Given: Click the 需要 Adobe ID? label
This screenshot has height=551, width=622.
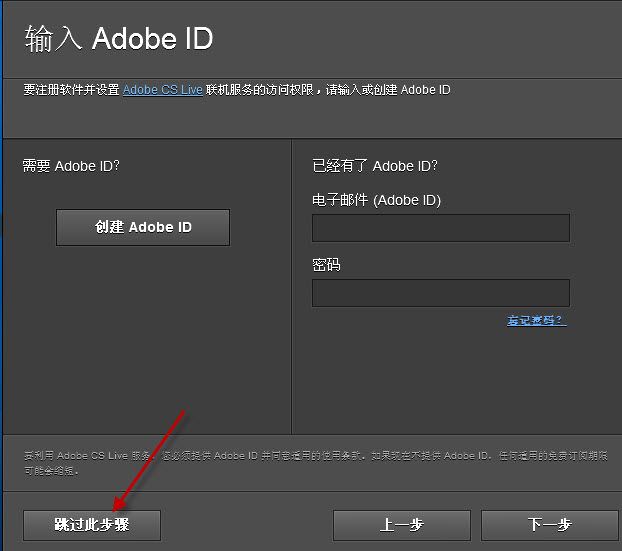Looking at the screenshot, I should click(71, 165).
